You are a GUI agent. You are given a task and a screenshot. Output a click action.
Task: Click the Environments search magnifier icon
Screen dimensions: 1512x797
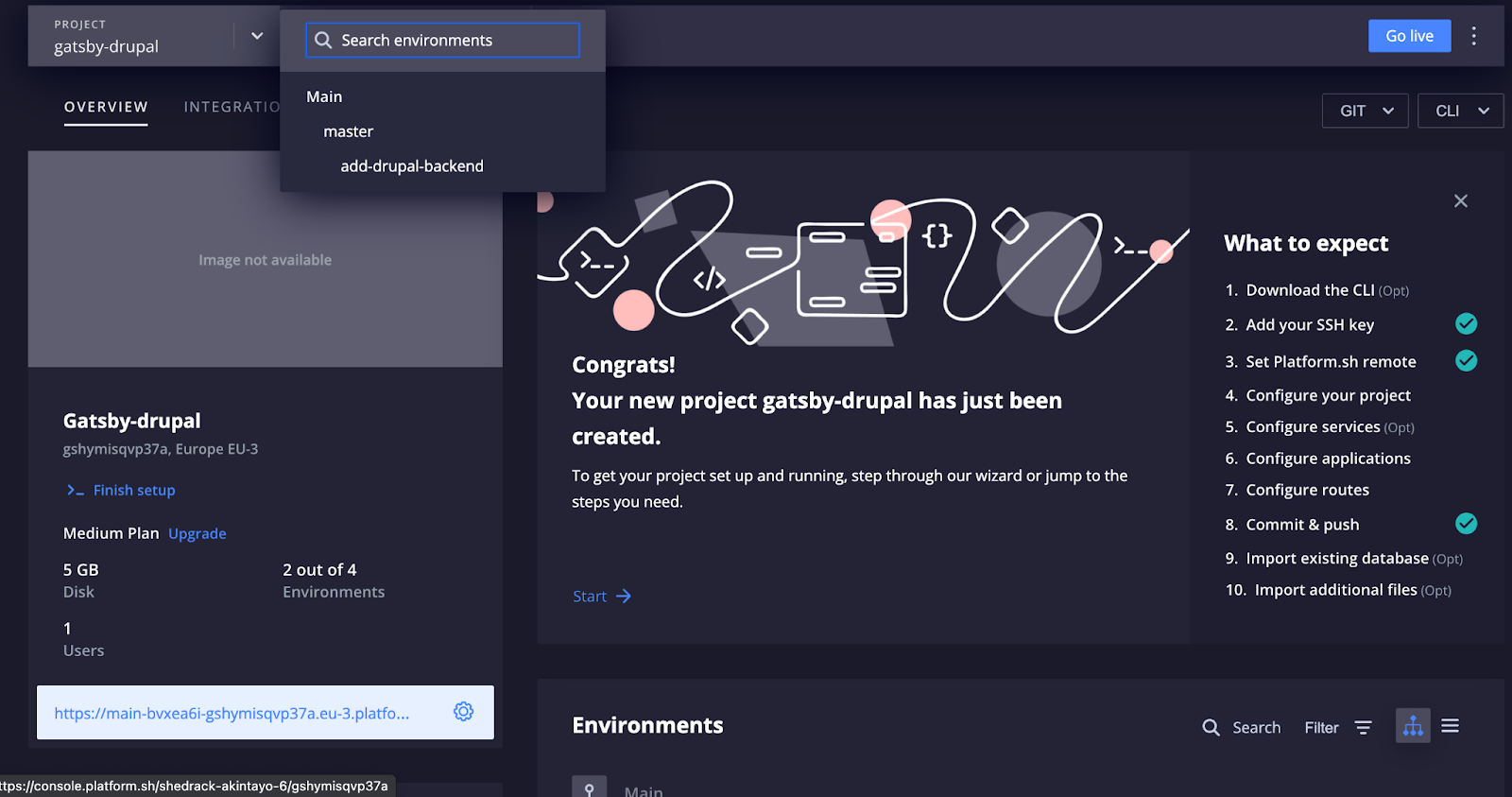click(1211, 727)
